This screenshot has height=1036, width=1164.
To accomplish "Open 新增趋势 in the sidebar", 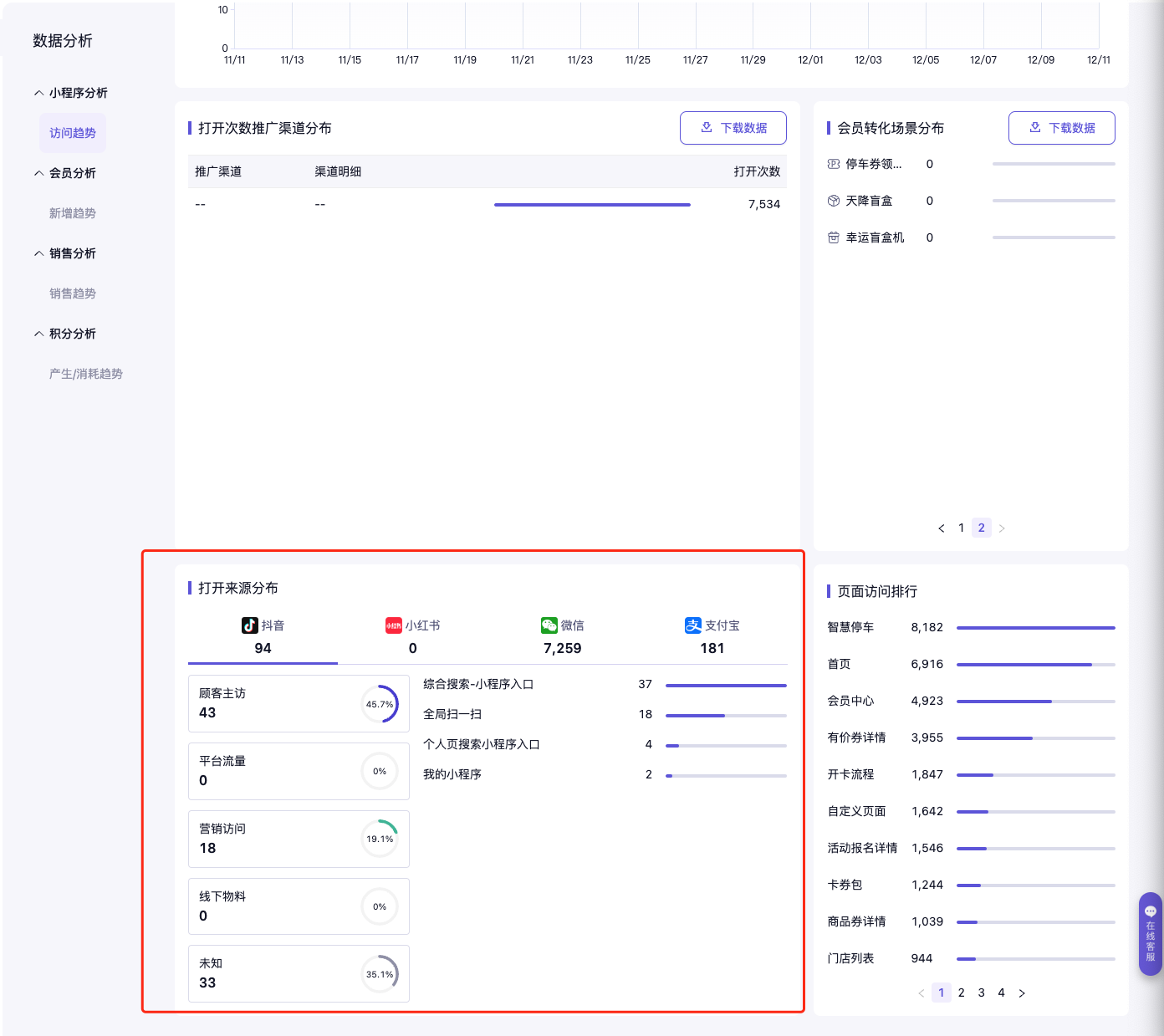I will [73, 213].
